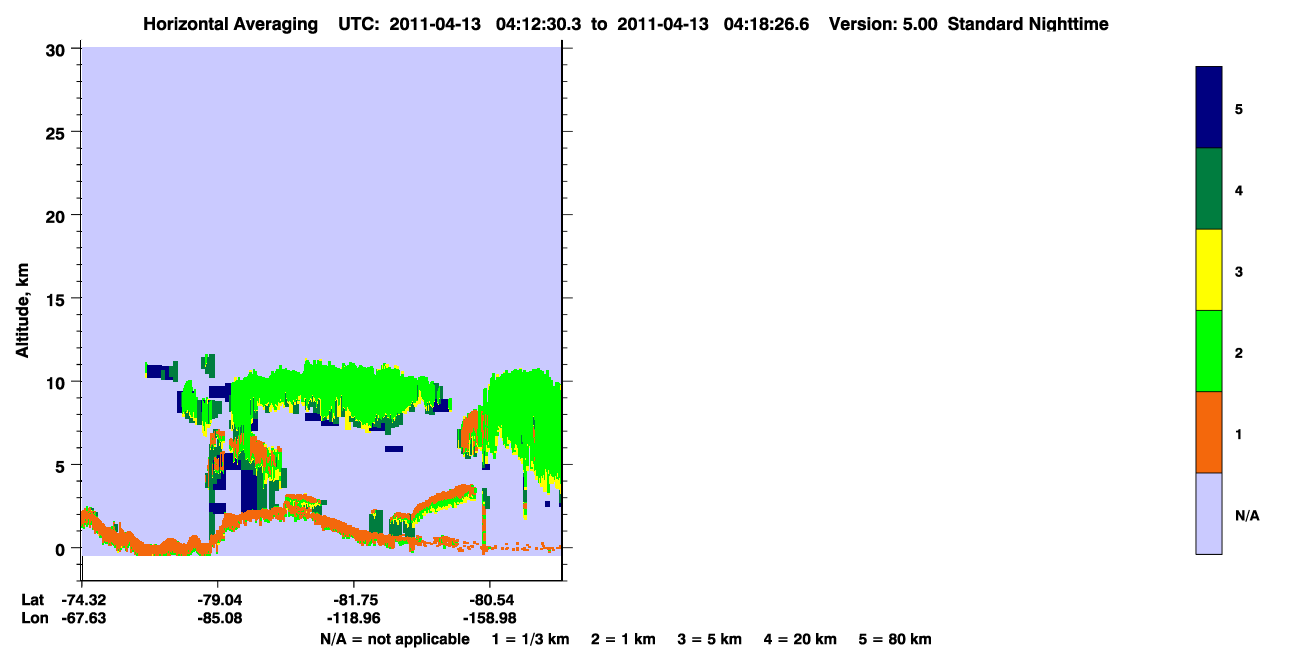Click the orange color bar segment labeled 1
The image size is (1300, 667).
(1209, 432)
